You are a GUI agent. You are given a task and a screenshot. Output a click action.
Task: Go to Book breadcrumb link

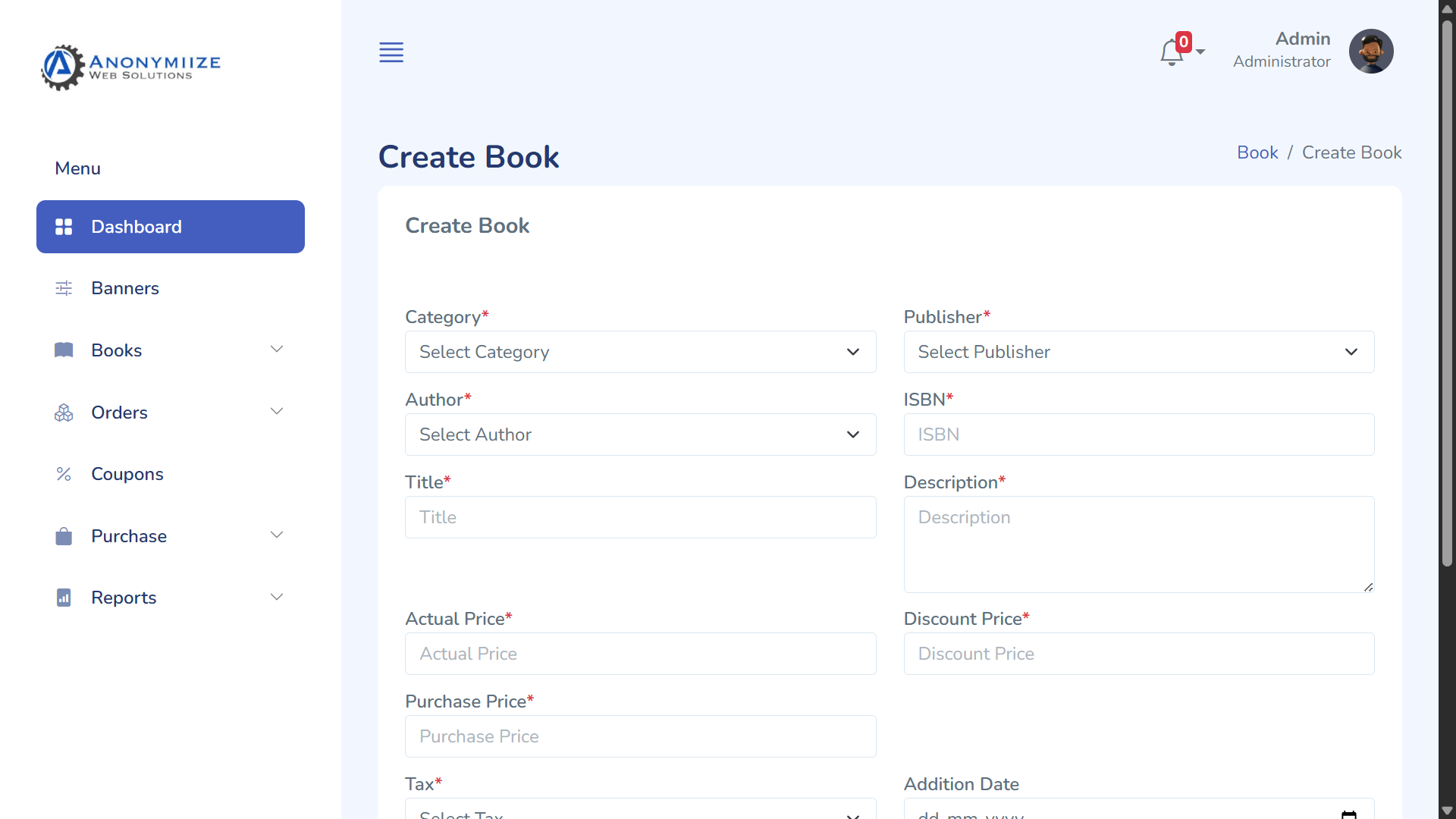coord(1257,152)
